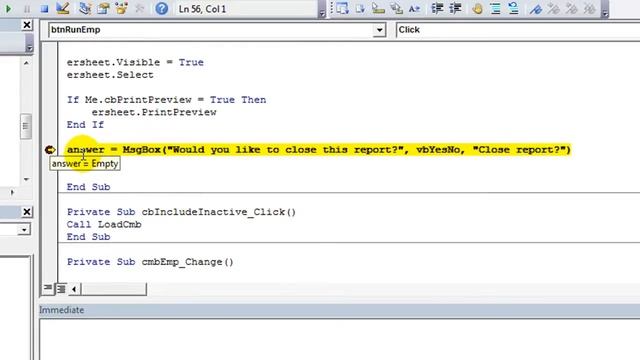Switch to Procedure View button

tap(48, 289)
